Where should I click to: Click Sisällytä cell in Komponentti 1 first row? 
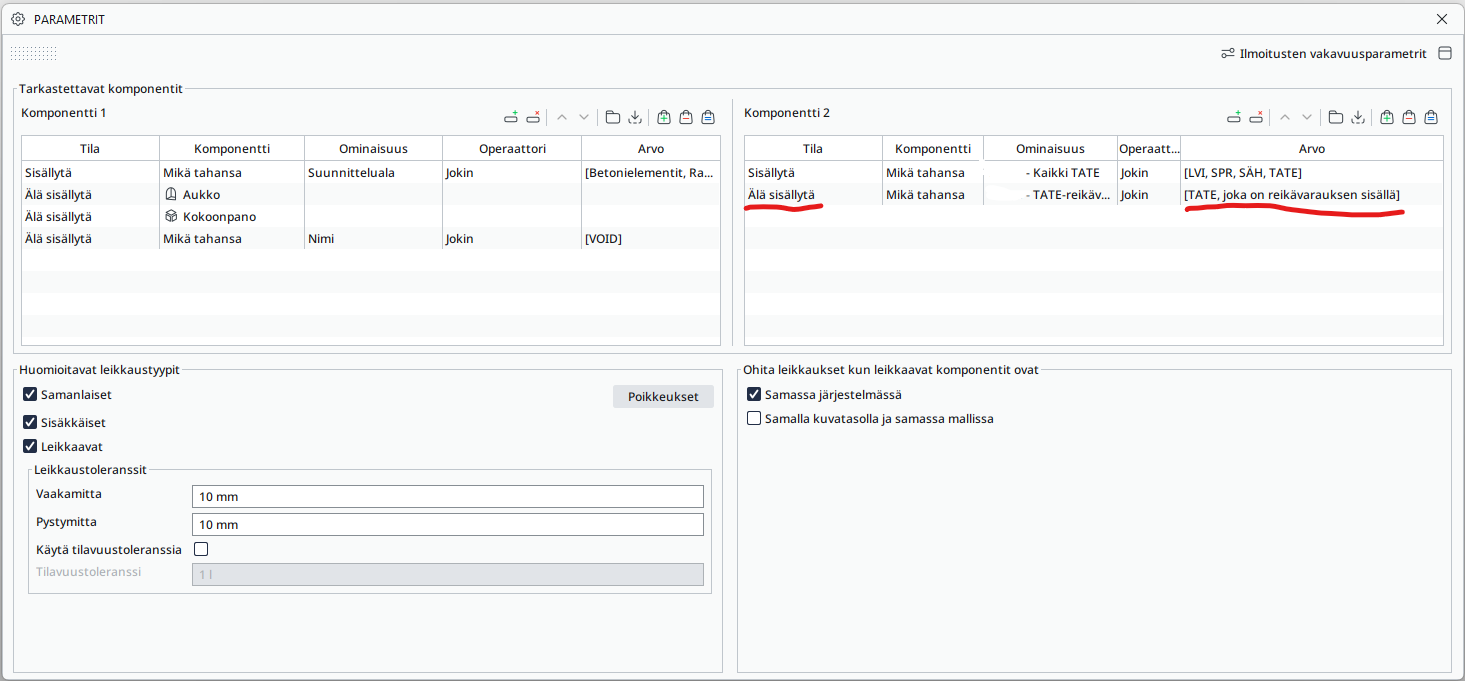[x=90, y=172]
